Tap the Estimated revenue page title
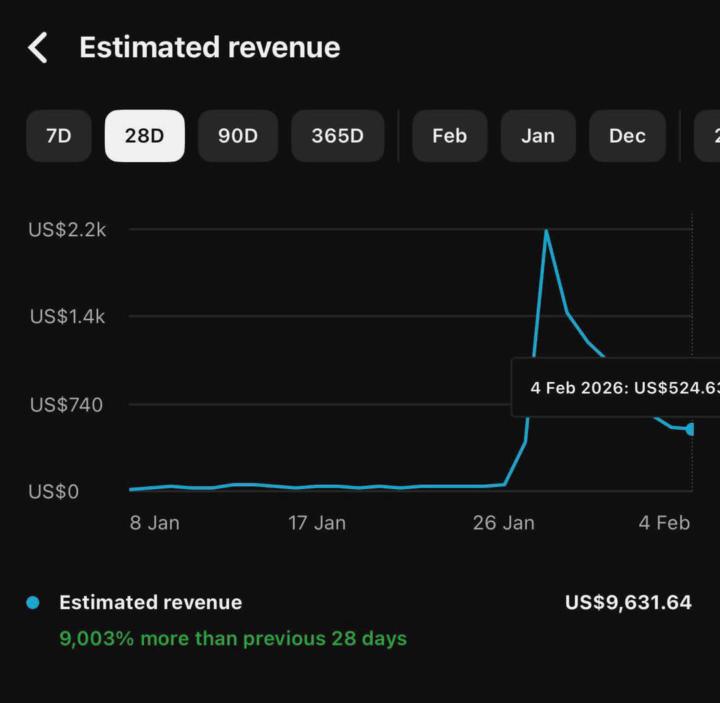Viewport: 720px width, 703px height. [209, 47]
